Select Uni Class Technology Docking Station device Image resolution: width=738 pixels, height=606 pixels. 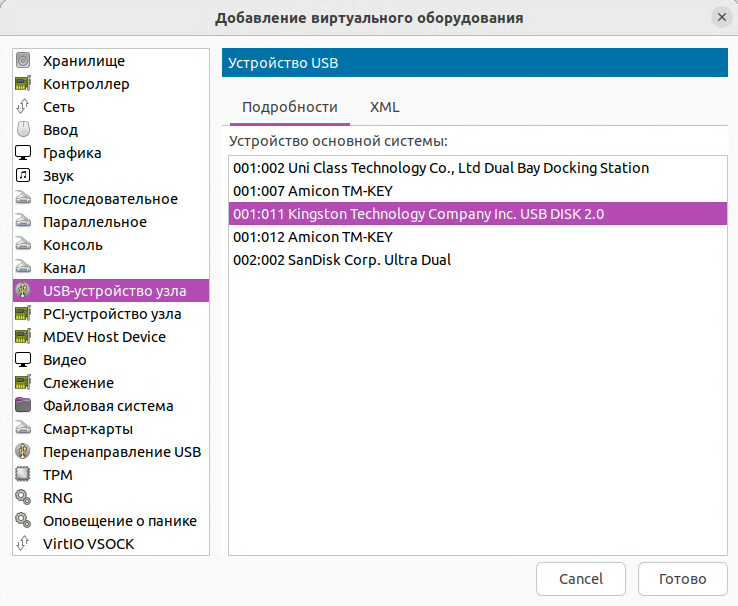click(x=441, y=168)
